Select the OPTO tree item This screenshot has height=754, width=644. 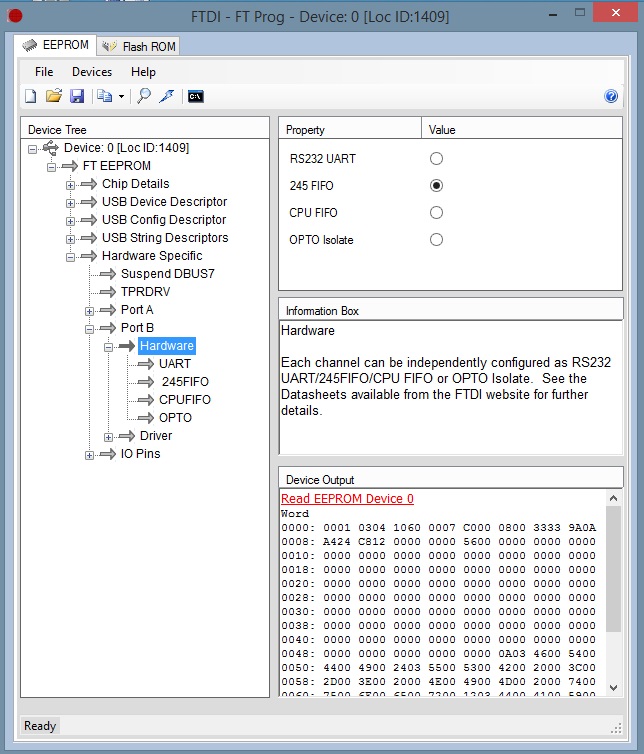(175, 417)
